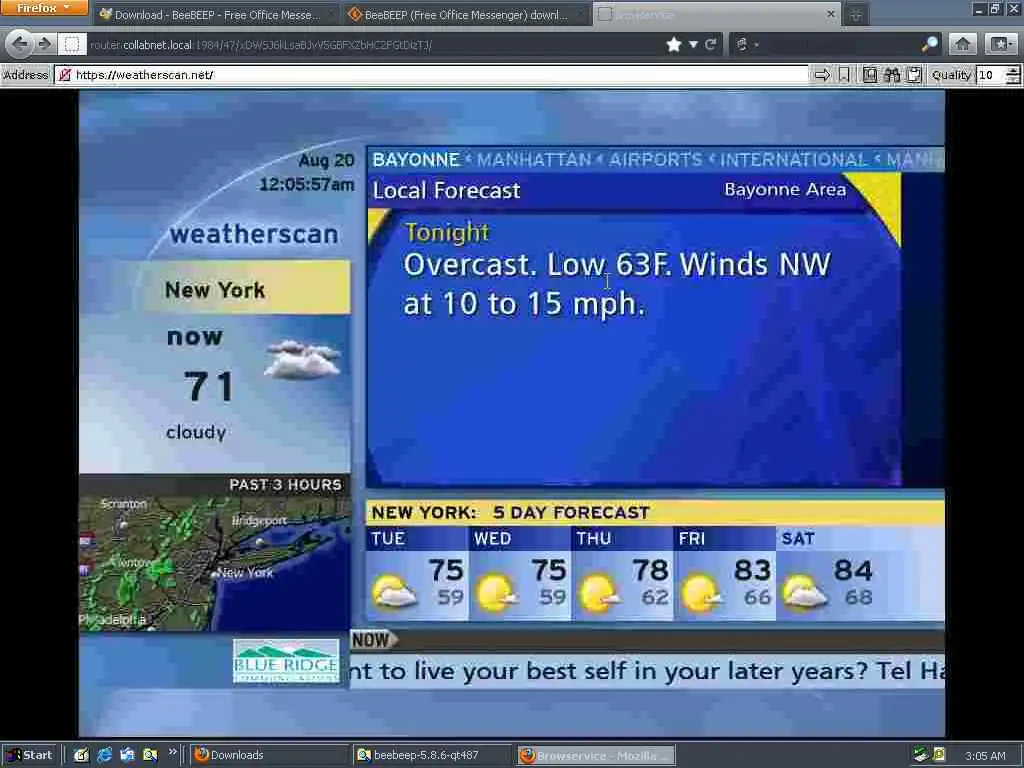Switch to the Download - BeeBEEP tab
This screenshot has height=768, width=1024.
(x=216, y=14)
